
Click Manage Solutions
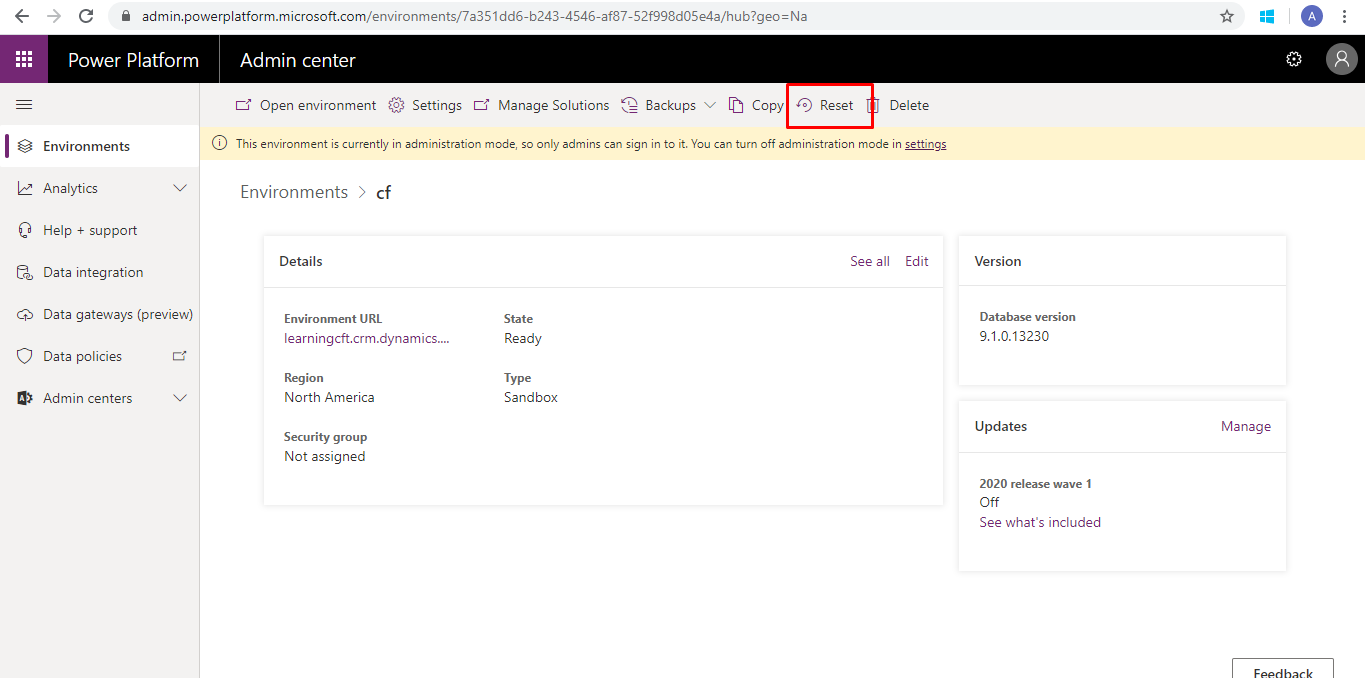pyautogui.click(x=541, y=105)
